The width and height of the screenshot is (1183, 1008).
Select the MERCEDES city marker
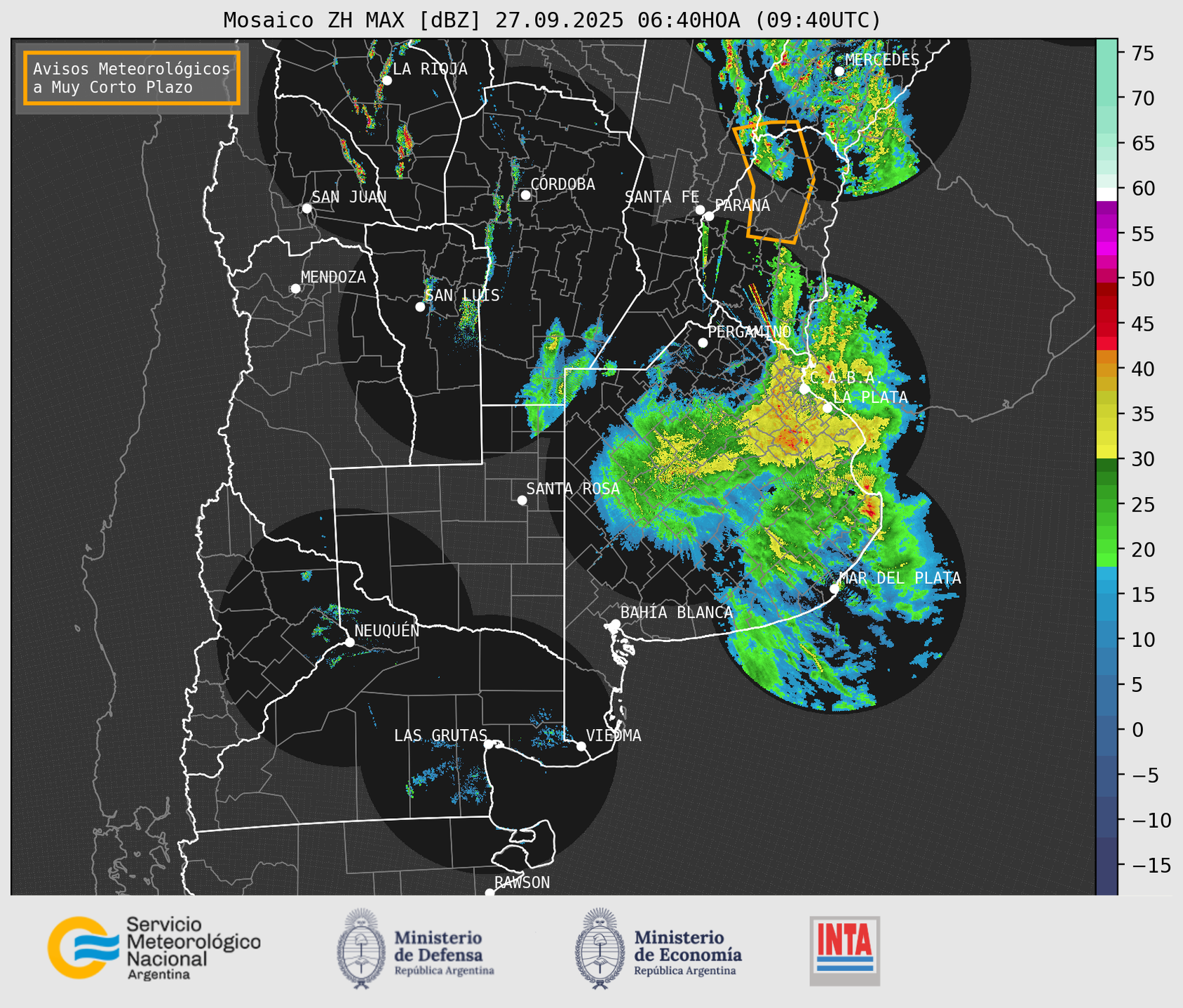pos(839,71)
